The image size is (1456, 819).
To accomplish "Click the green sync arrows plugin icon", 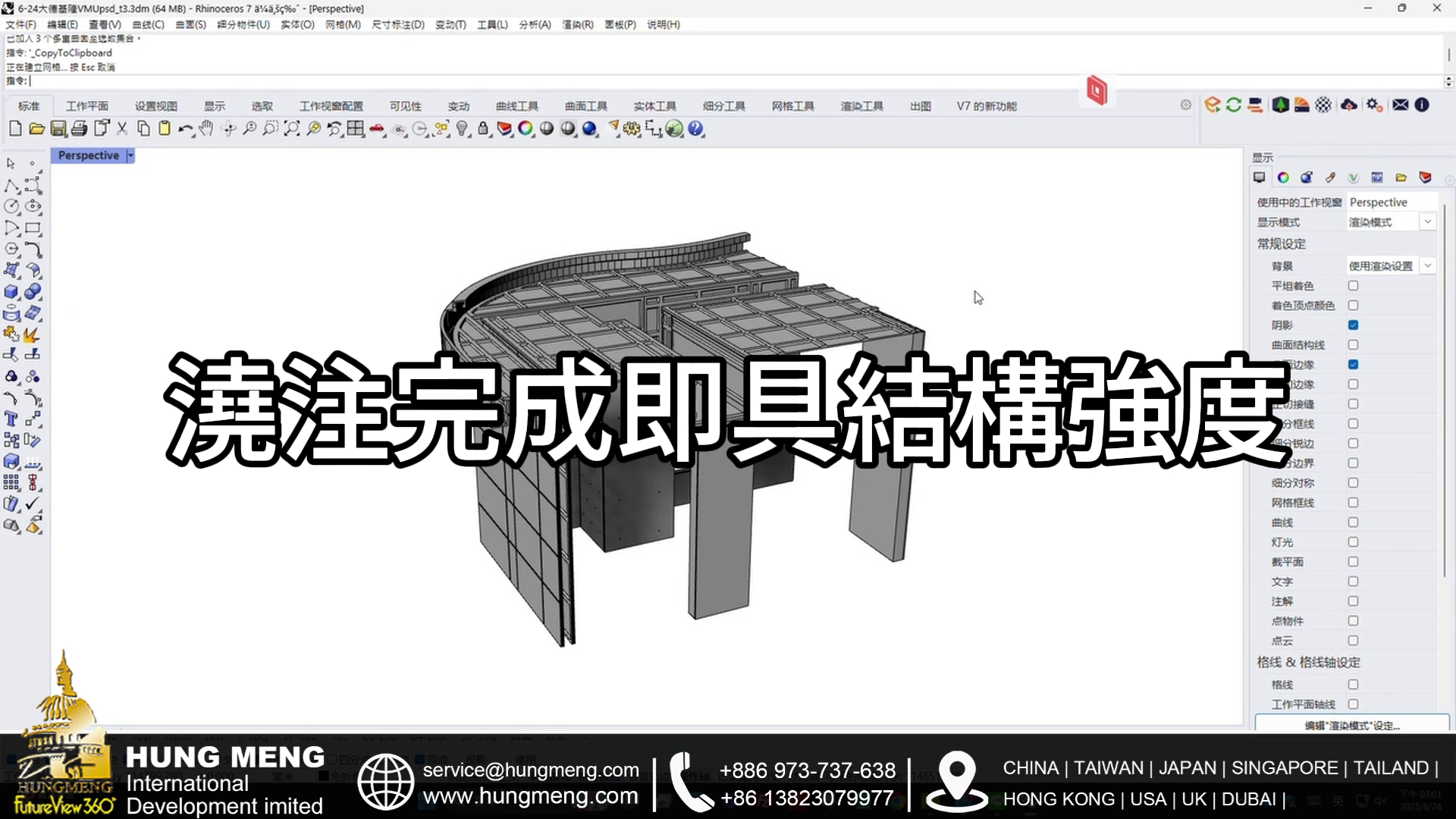I will [1234, 105].
